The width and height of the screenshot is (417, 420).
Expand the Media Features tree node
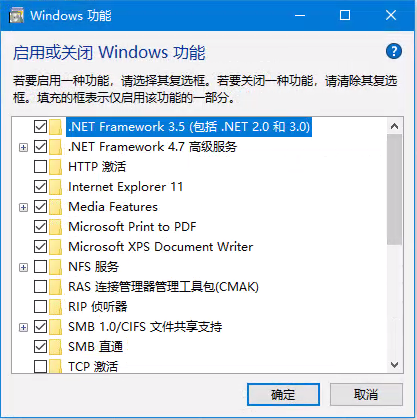point(23,207)
